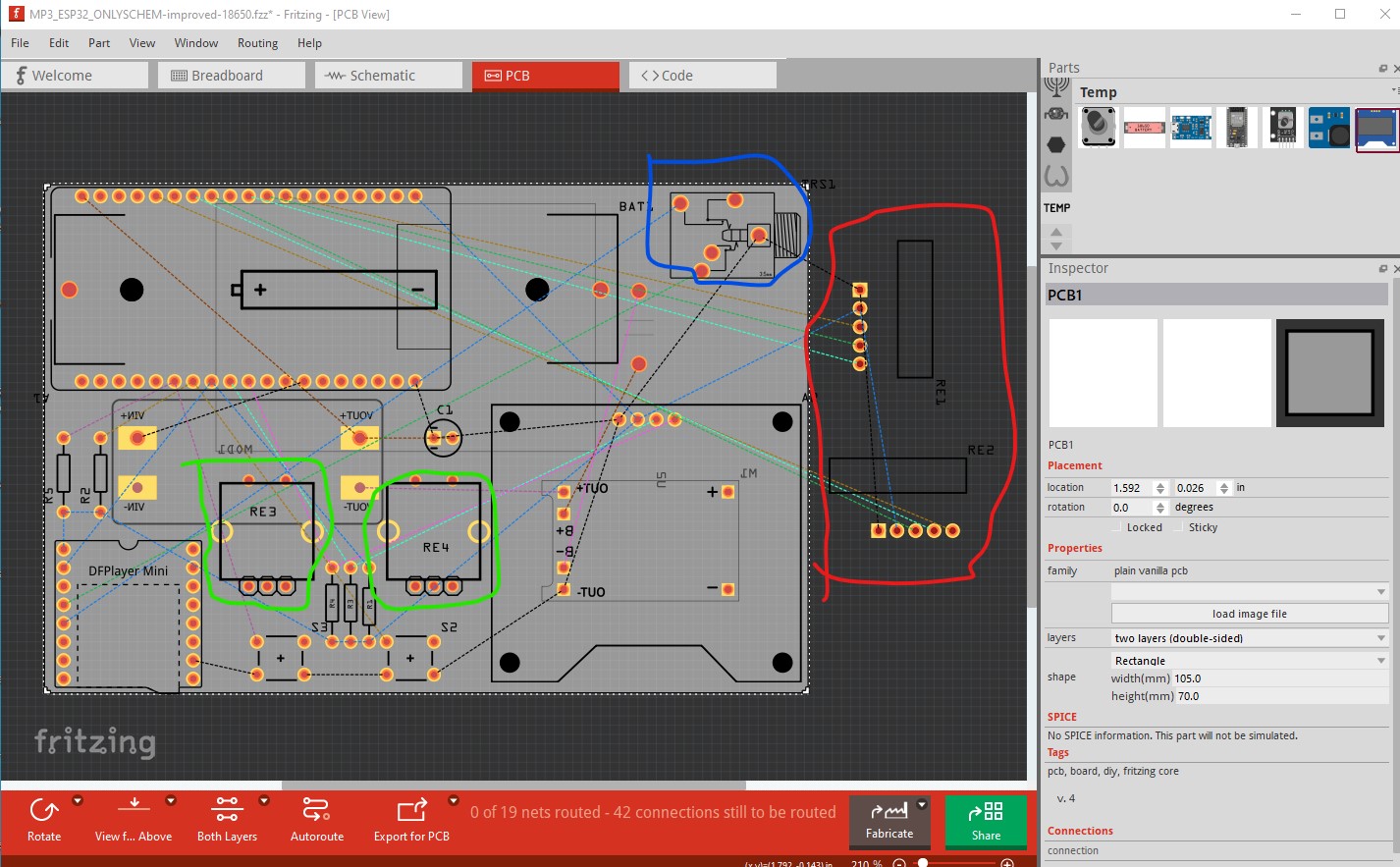Click the zoom slider handle
Image resolution: width=1400 pixels, height=867 pixels.
[x=922, y=864]
